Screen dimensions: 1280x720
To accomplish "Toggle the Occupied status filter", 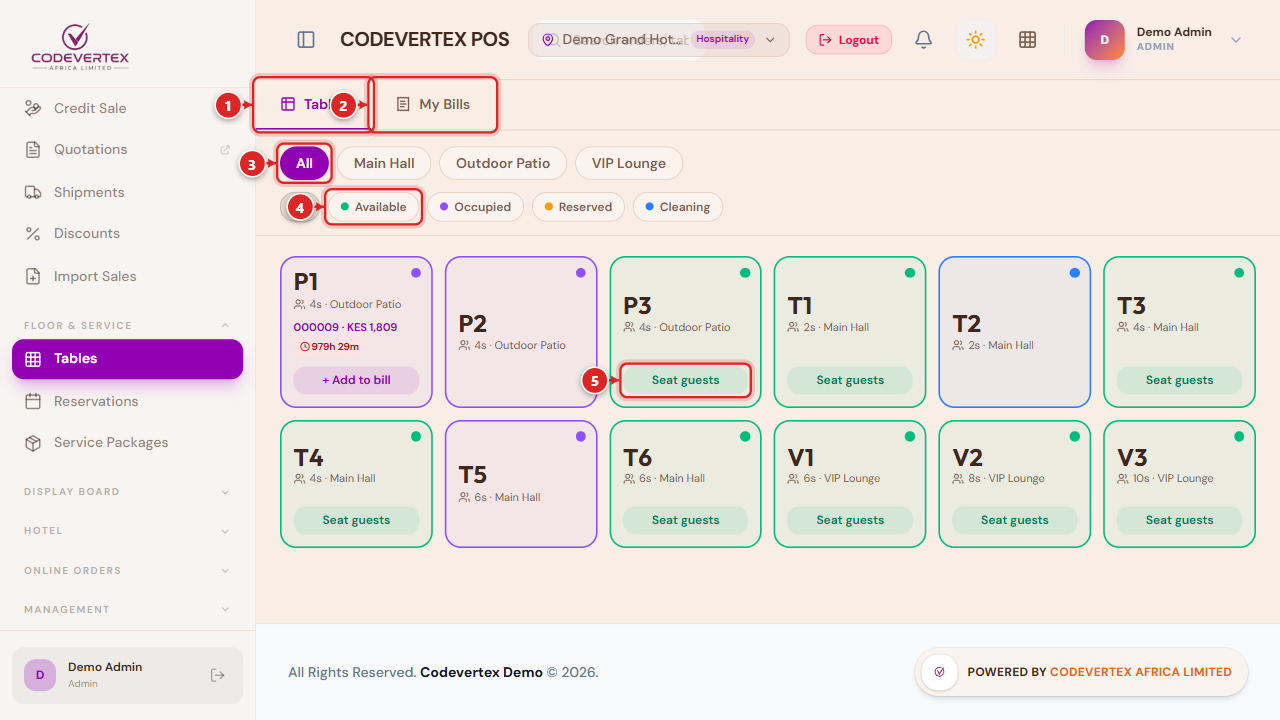I will [x=475, y=207].
